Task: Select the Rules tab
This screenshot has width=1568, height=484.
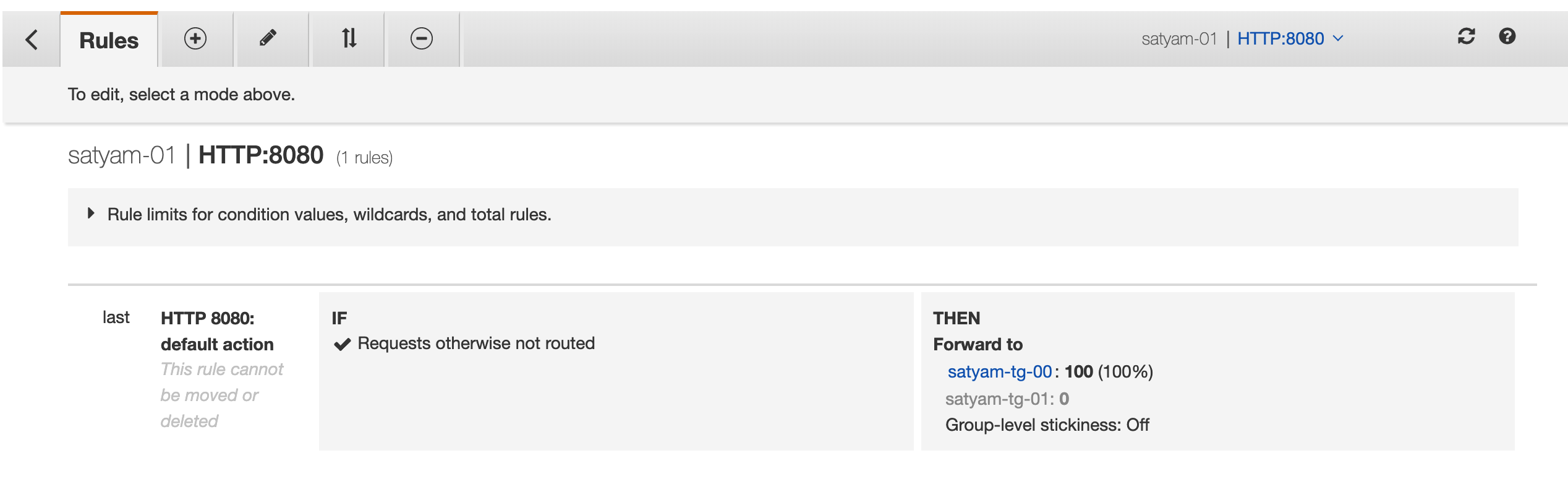Action: point(109,40)
